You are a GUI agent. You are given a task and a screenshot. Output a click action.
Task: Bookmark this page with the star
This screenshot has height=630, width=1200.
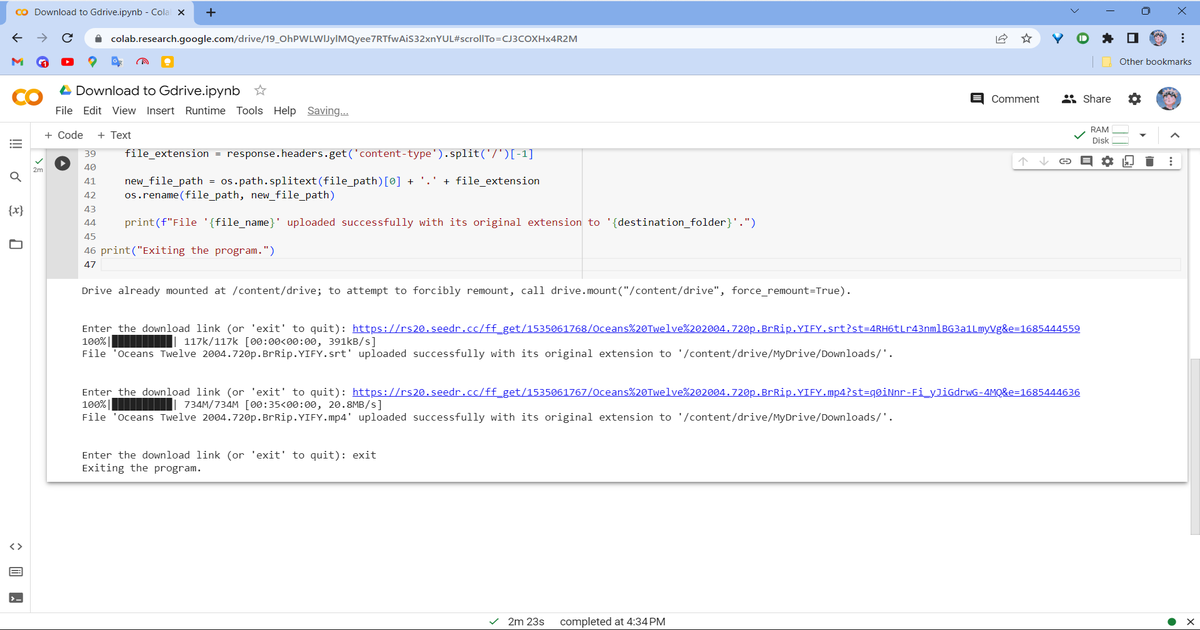tap(1026, 37)
